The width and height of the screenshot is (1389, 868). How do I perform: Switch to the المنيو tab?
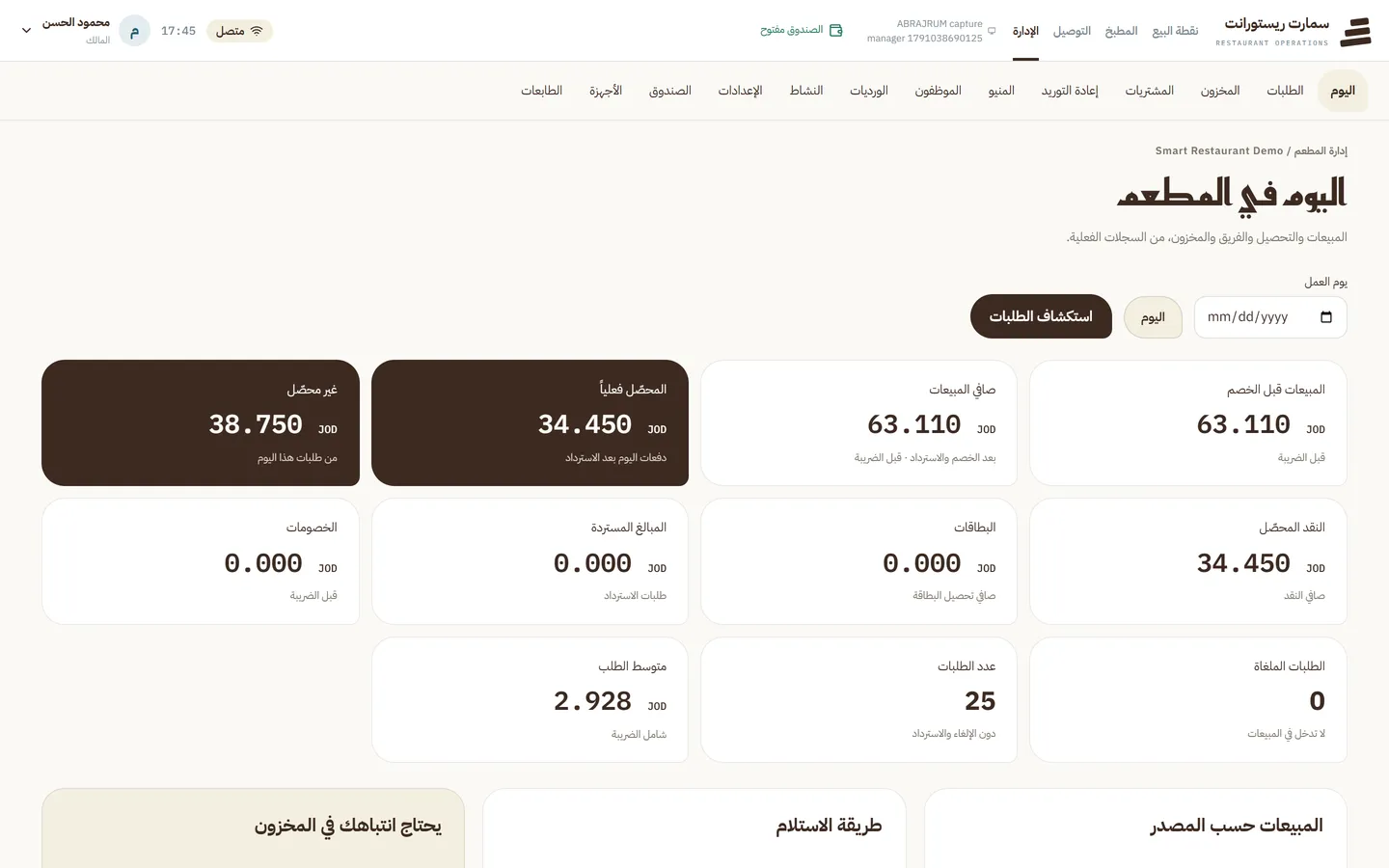[1001, 91]
